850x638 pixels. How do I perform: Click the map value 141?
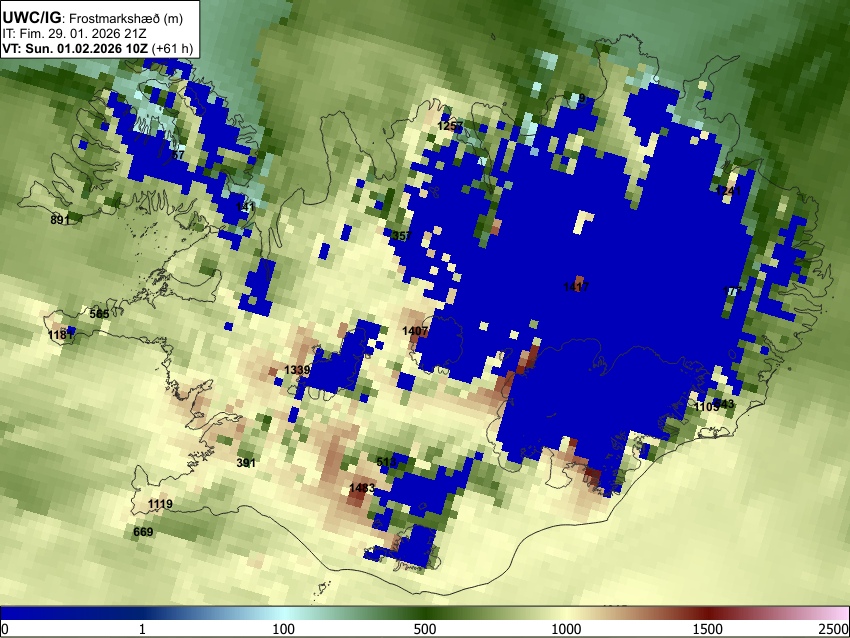246,207
